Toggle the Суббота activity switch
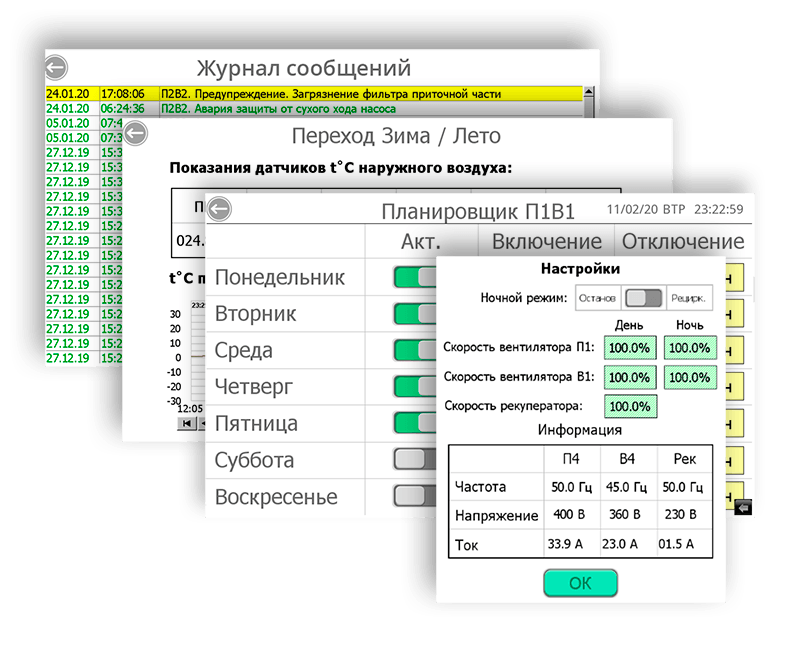Image resolution: width=800 pixels, height=645 pixels. [x=415, y=460]
